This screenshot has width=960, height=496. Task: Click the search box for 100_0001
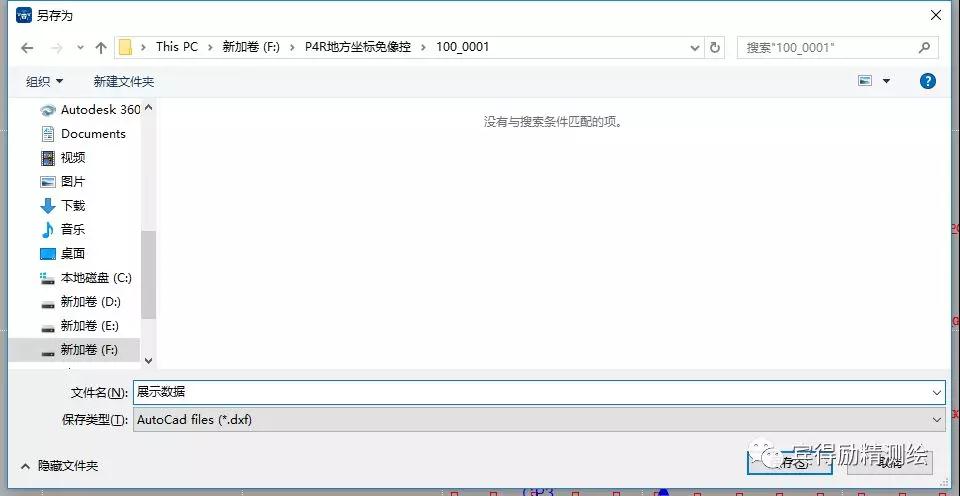830,47
